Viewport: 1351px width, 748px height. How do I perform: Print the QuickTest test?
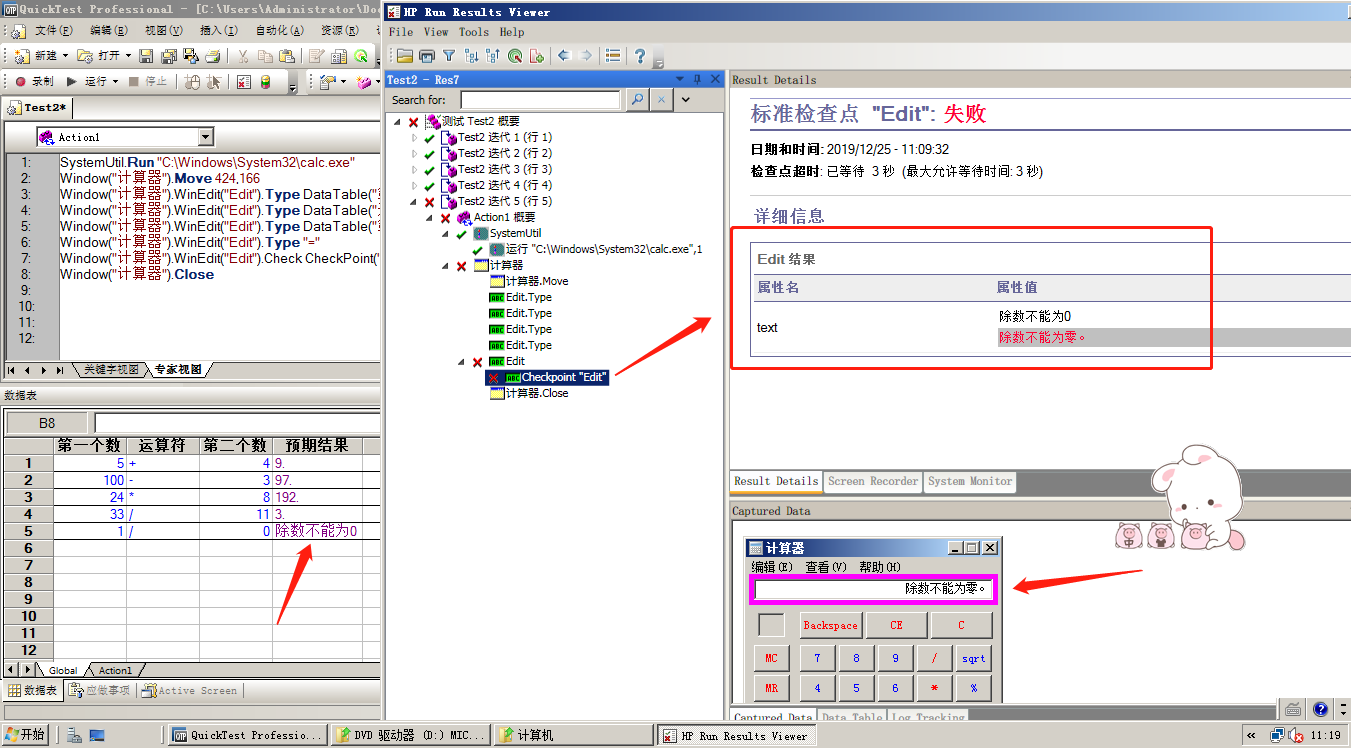pos(212,56)
